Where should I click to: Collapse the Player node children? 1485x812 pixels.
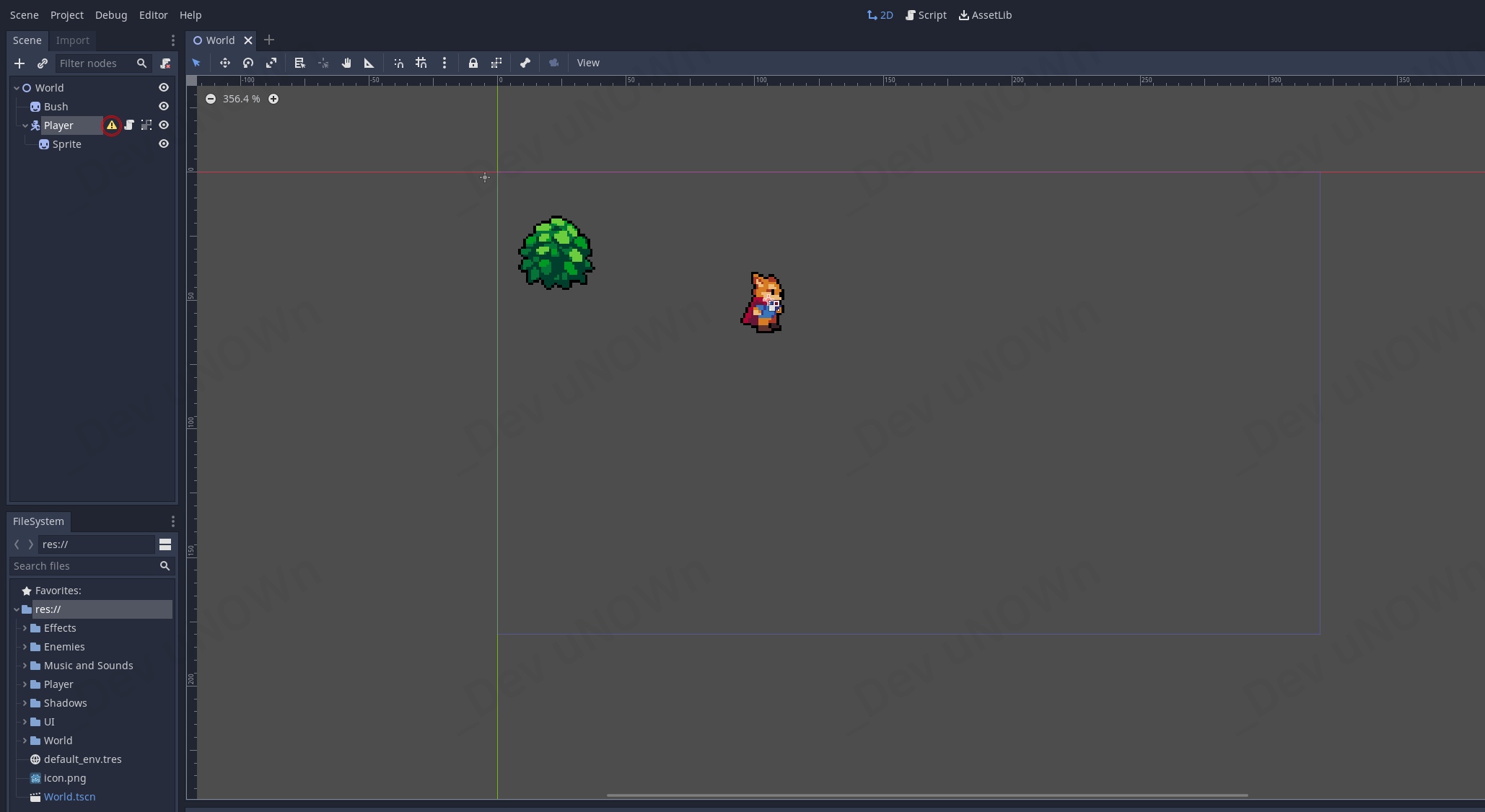click(25, 125)
